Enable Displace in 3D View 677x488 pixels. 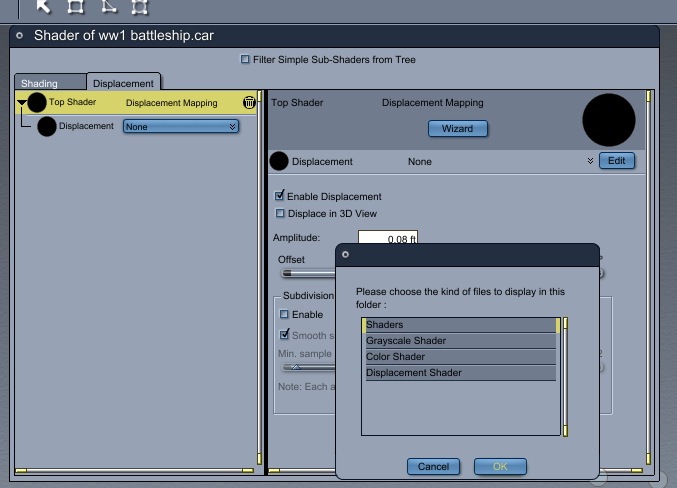tap(280, 213)
